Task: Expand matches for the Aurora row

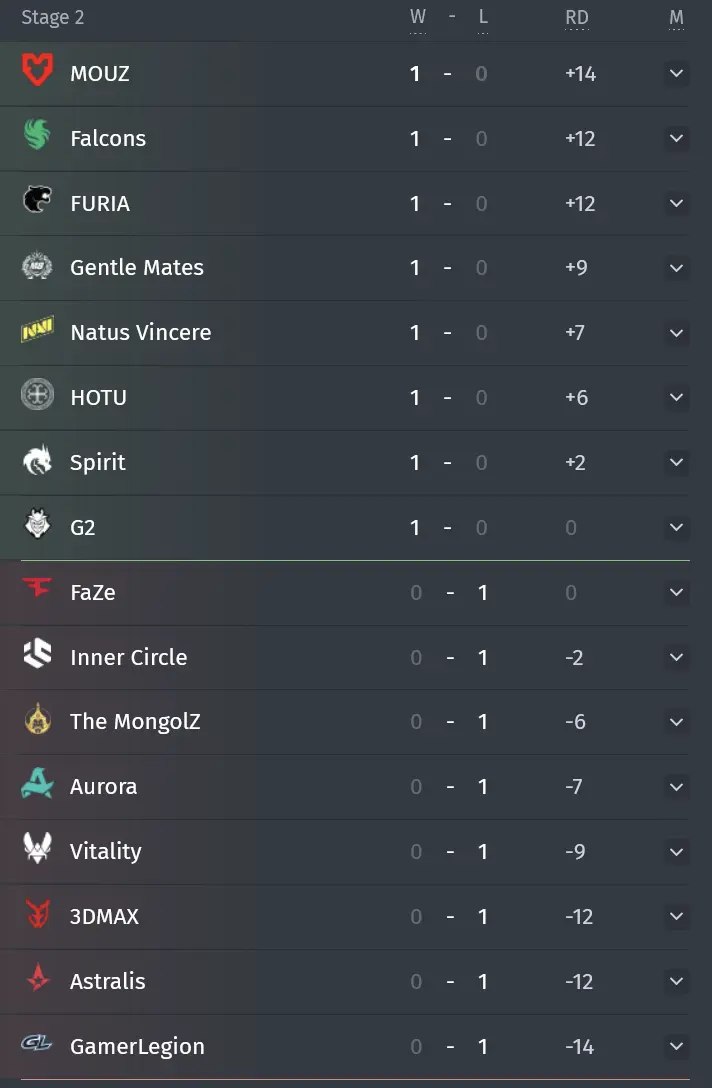Action: (676, 787)
